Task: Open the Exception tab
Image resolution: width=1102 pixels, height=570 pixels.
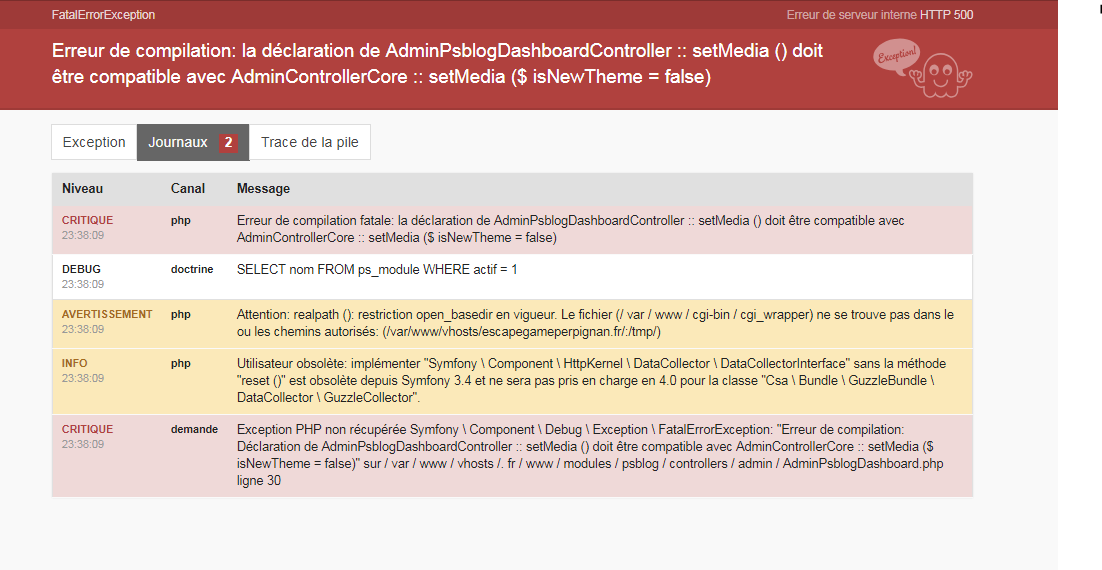Action: [94, 142]
